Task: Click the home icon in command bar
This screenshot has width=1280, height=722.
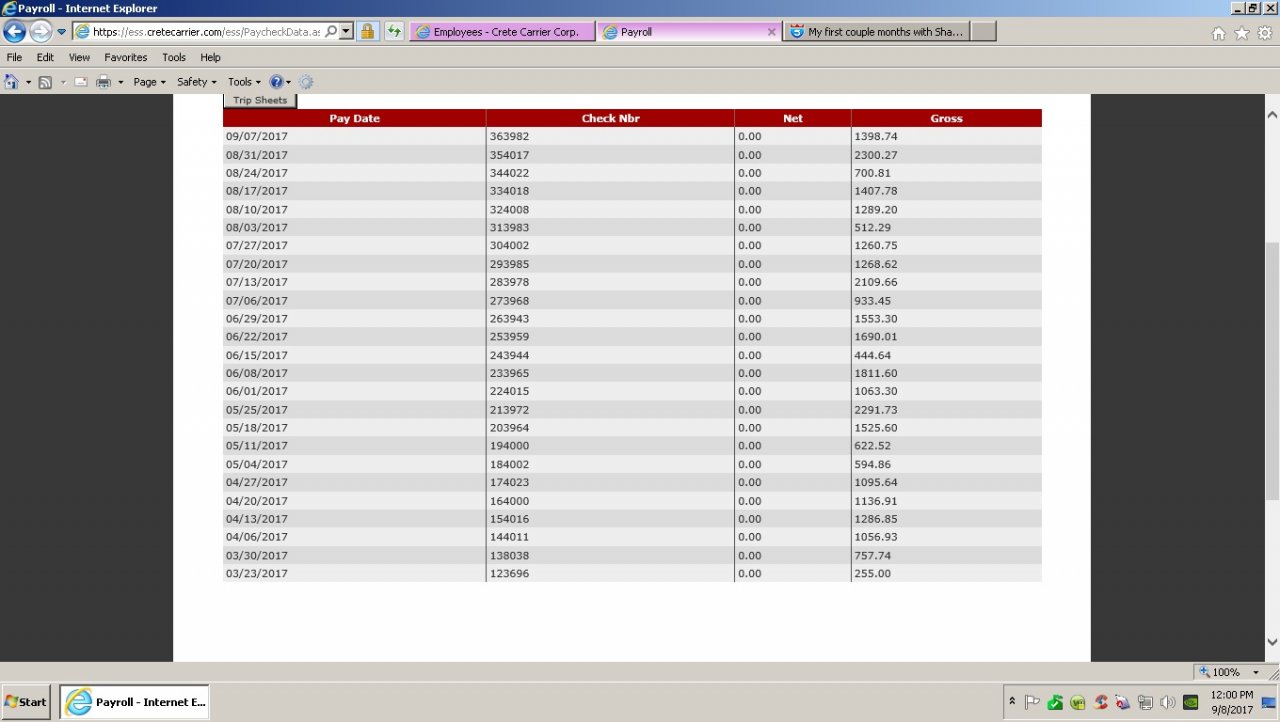Action: point(11,82)
